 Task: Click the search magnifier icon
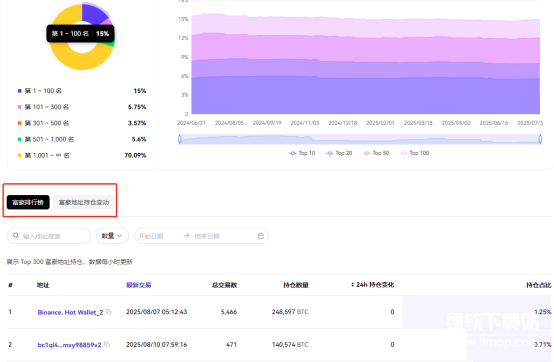coord(16,236)
